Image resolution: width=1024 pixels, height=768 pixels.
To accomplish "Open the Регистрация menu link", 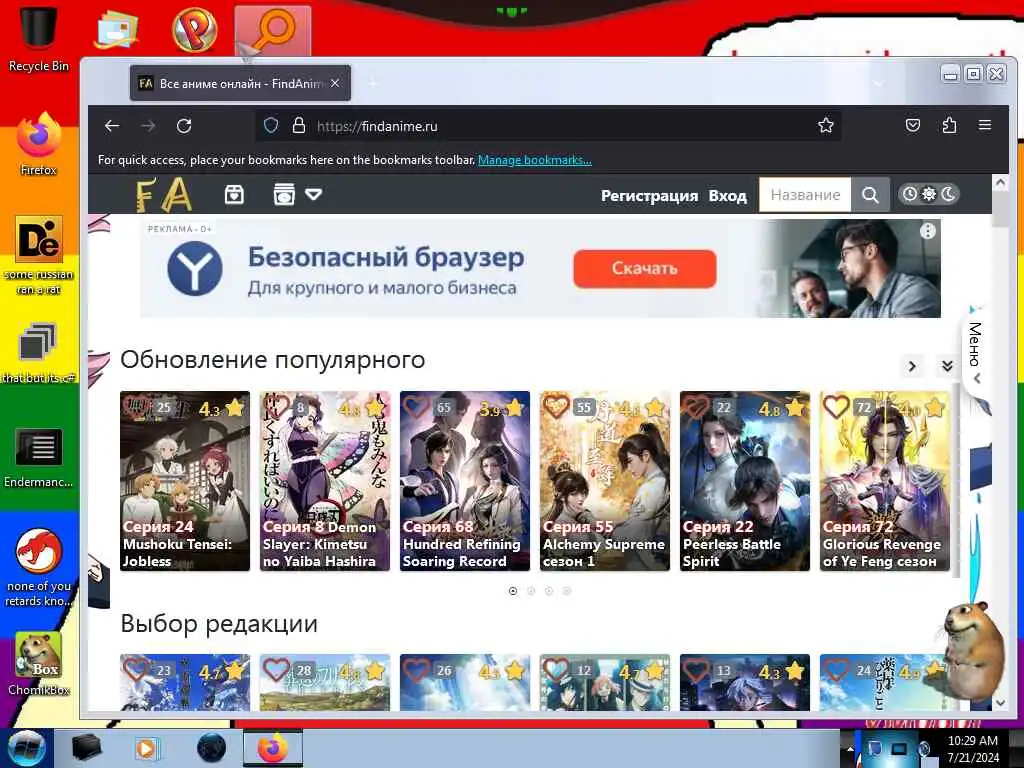I will pyautogui.click(x=649, y=195).
